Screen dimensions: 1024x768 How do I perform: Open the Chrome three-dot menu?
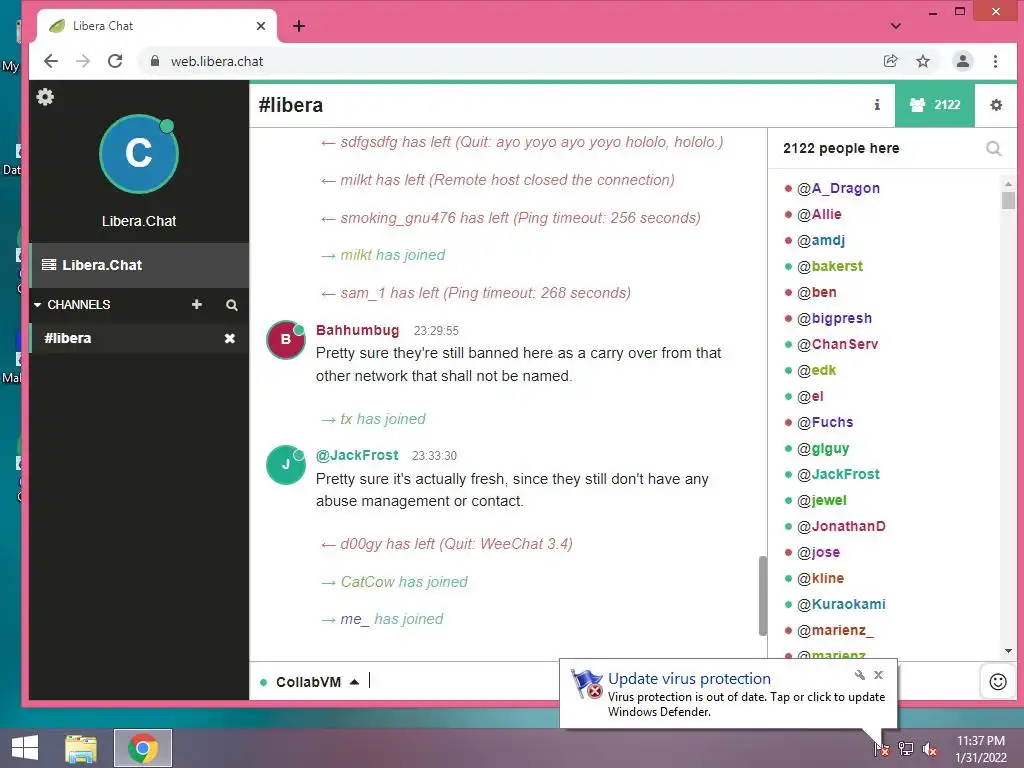(x=995, y=61)
